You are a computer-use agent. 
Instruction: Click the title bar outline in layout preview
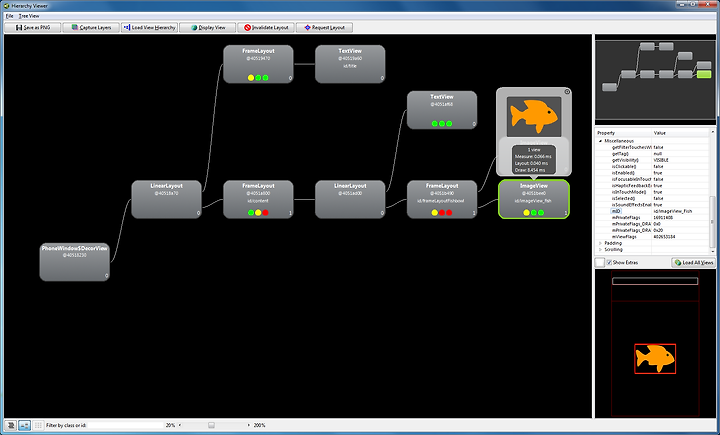pos(655,281)
